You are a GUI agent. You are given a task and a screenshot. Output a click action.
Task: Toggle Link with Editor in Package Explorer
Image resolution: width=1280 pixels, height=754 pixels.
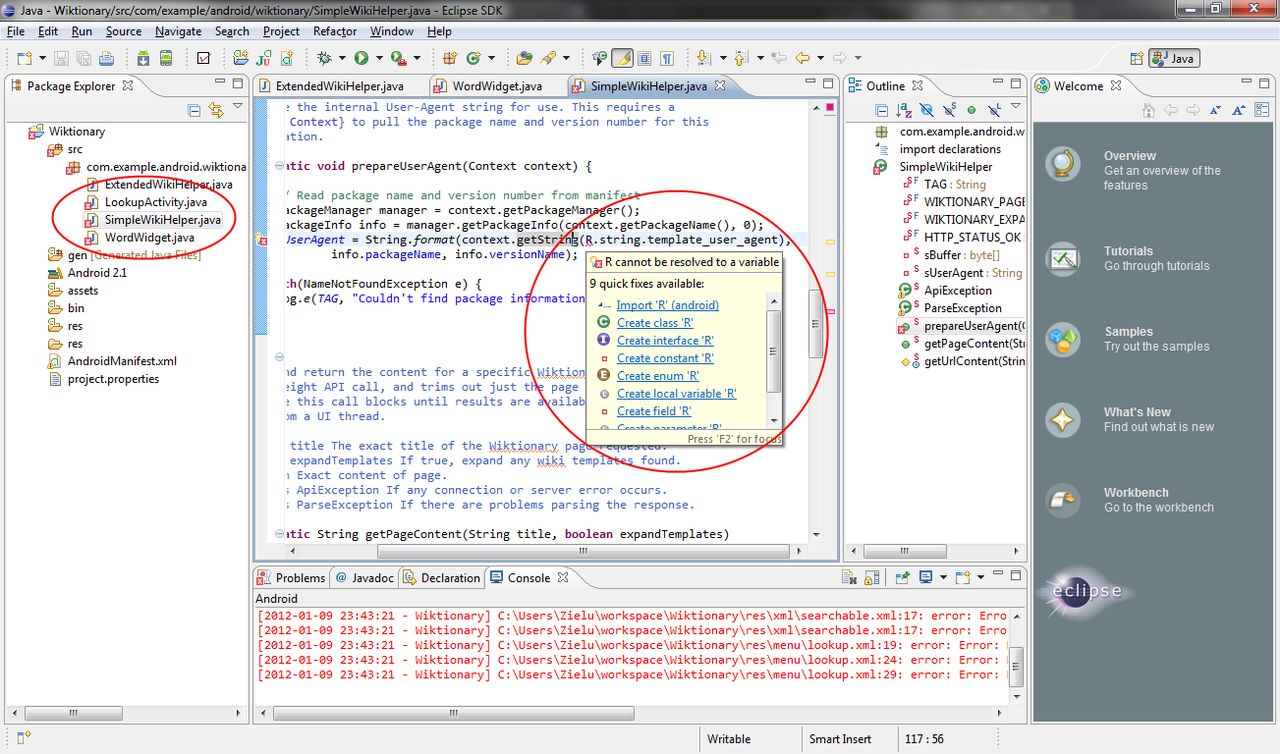[216, 110]
